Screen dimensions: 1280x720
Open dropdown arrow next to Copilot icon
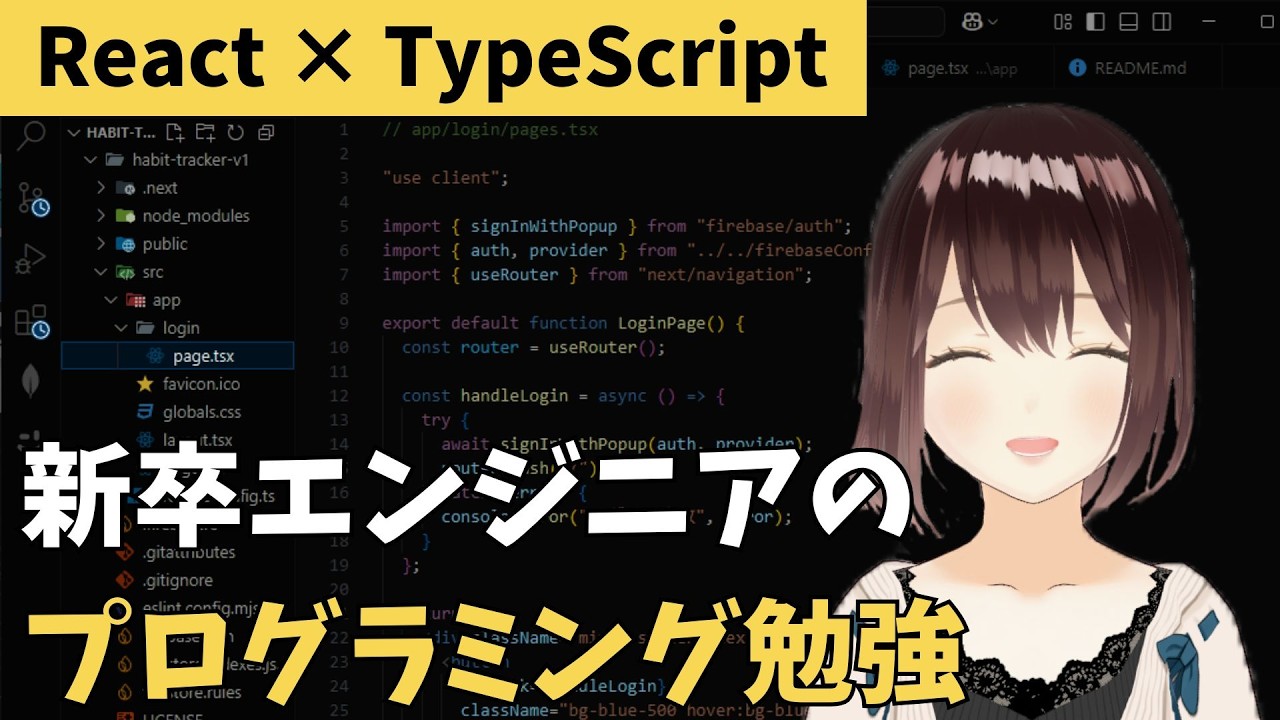(992, 22)
